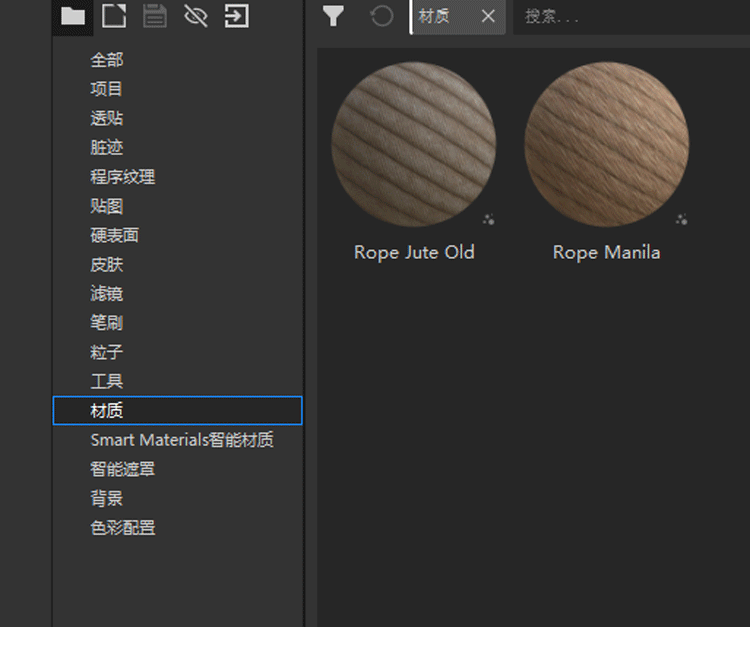Image resolution: width=750 pixels, height=650 pixels.
Task: Click the greyed-out save disk icon
Action: click(155, 16)
